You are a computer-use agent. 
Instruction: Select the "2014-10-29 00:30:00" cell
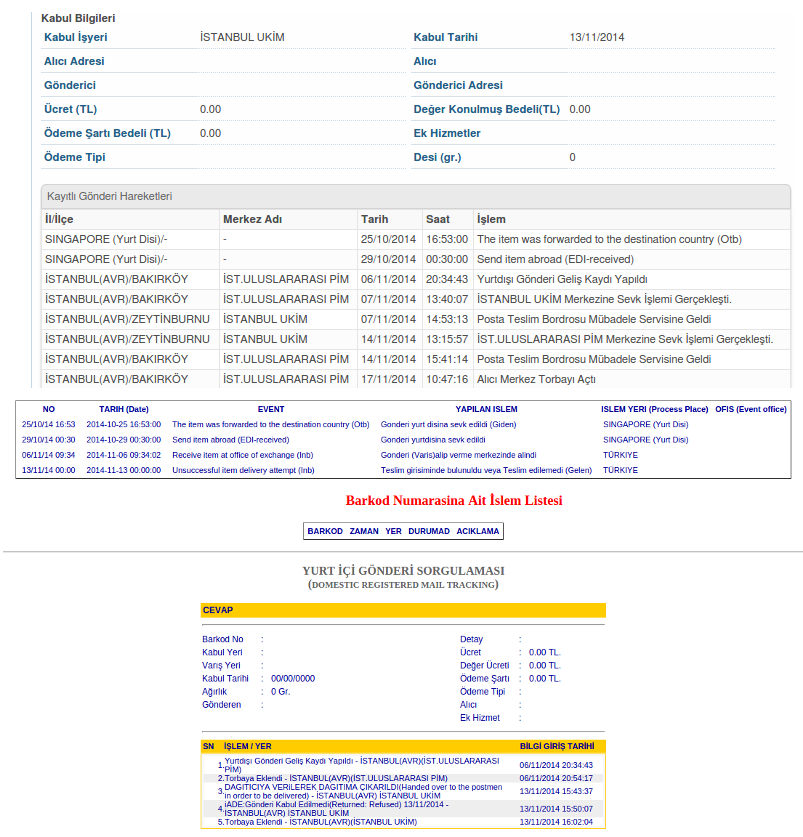[124, 440]
